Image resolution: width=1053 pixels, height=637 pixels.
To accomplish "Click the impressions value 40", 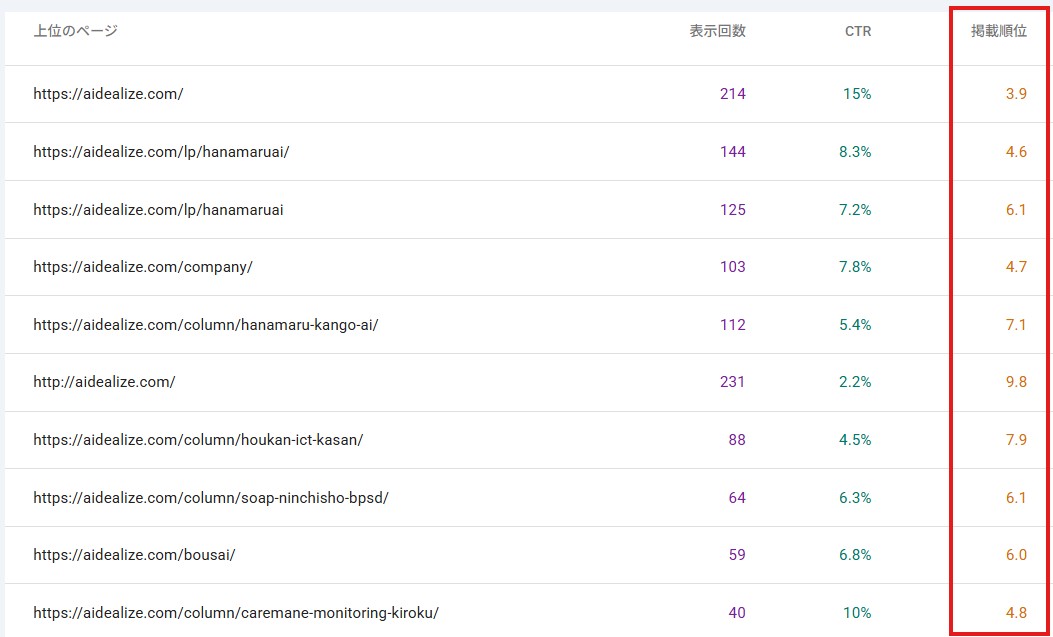I will 737,612.
